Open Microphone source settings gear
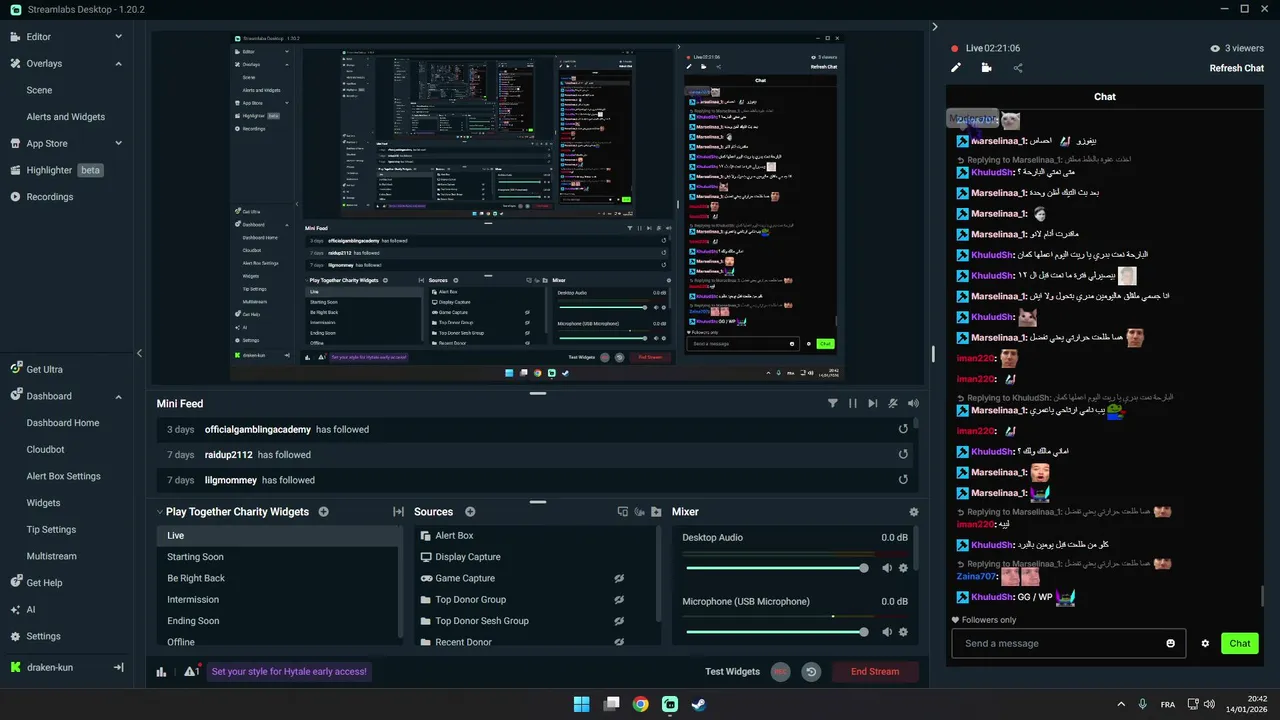The width and height of the screenshot is (1280, 720). (x=903, y=632)
